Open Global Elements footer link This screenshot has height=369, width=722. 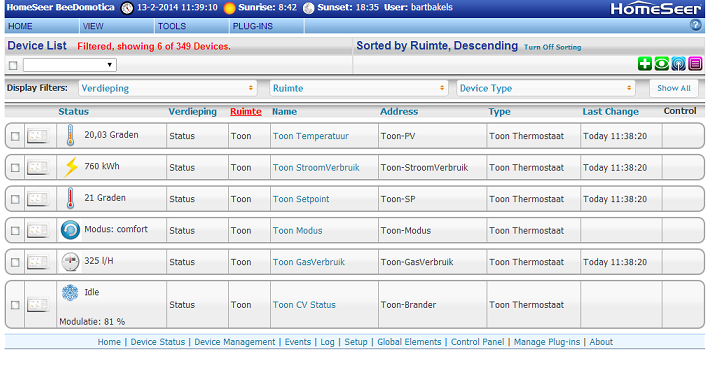tap(409, 342)
